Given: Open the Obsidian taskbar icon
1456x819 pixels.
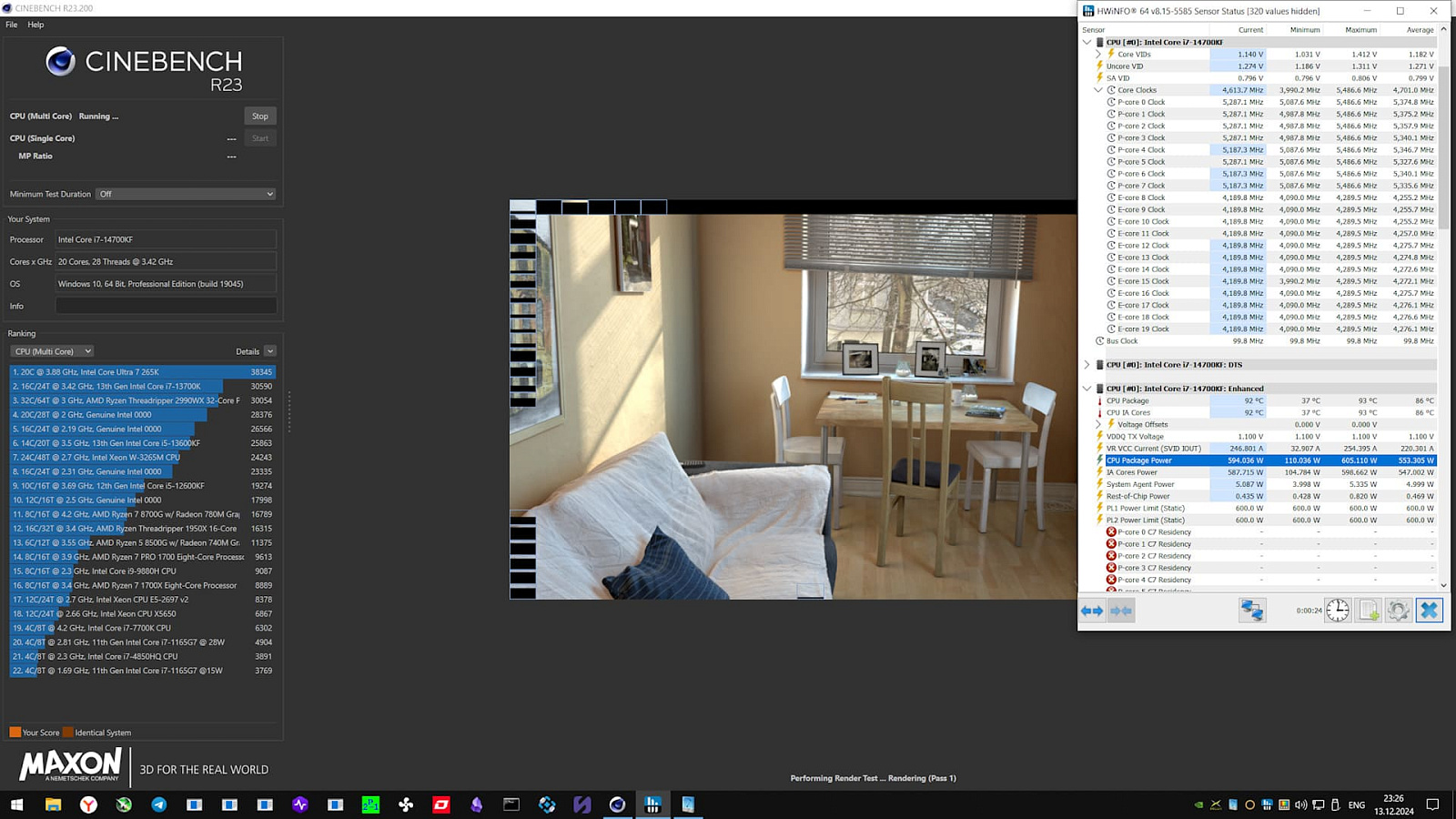Looking at the screenshot, I should click(x=476, y=804).
